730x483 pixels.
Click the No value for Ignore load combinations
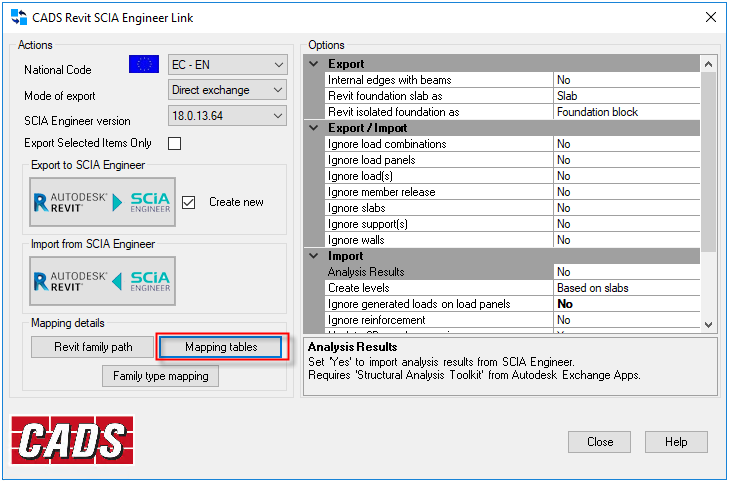627,144
